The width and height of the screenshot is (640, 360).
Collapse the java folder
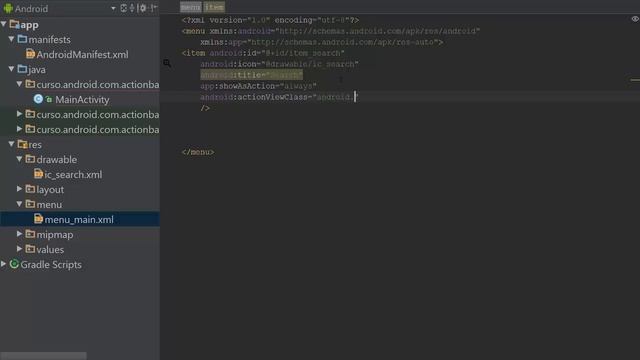tap(11, 69)
